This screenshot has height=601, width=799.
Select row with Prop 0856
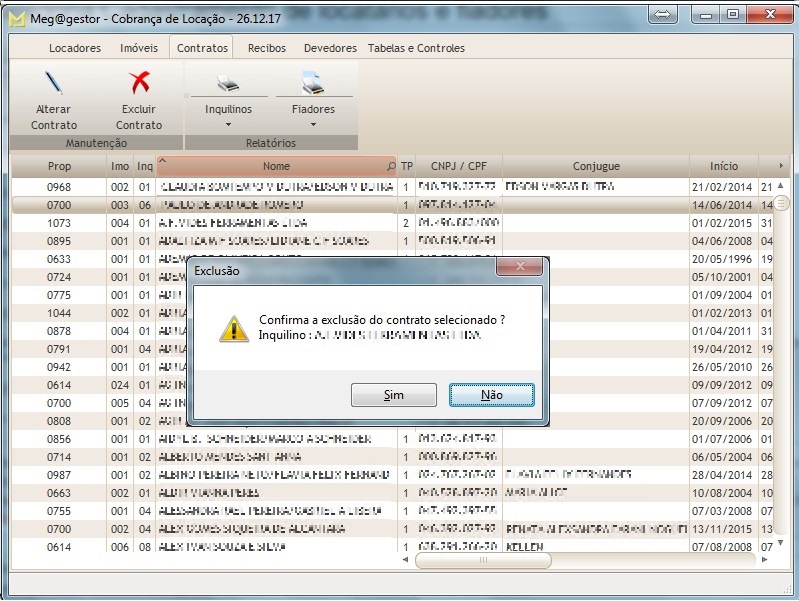tap(392, 439)
